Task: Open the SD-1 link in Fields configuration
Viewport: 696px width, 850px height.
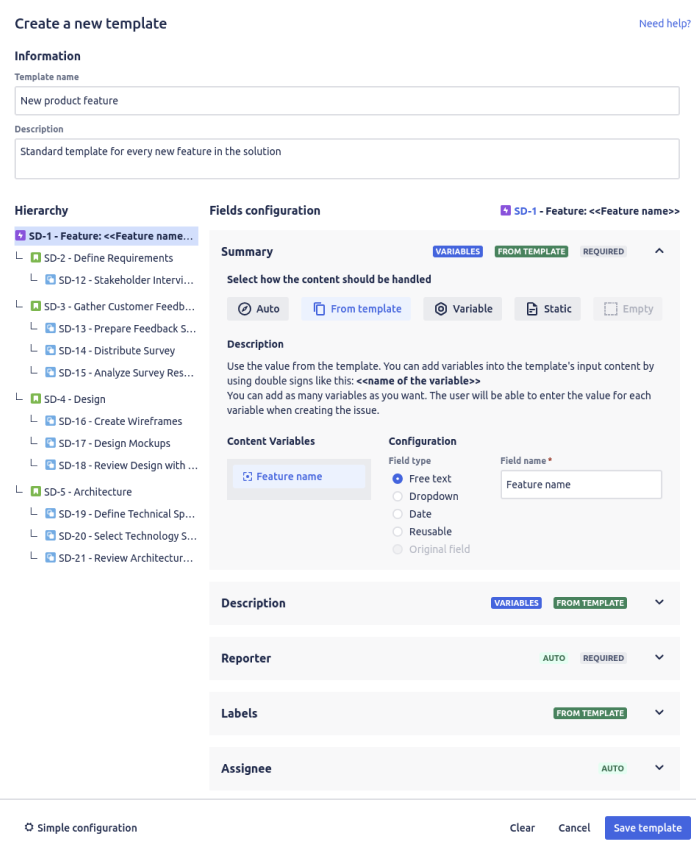Action: point(525,211)
